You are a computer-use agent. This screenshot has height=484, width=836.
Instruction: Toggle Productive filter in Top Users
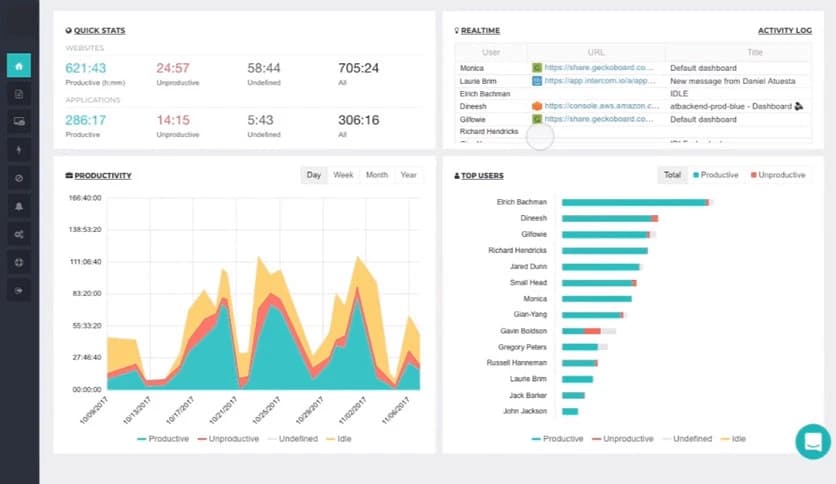click(x=717, y=175)
